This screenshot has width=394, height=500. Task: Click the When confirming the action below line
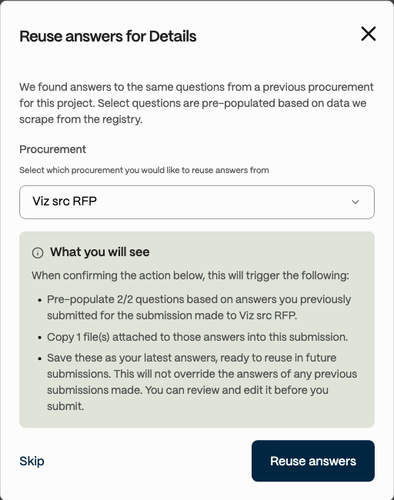[190, 276]
